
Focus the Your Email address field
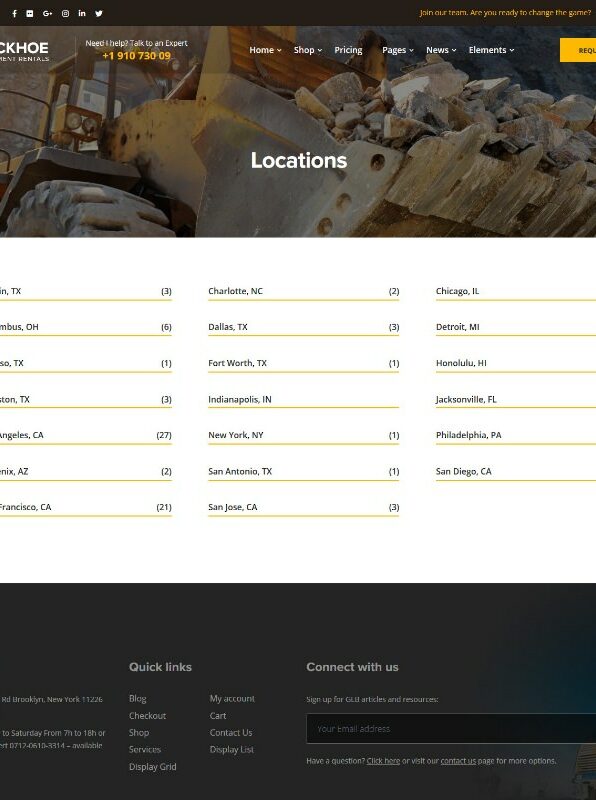(x=451, y=729)
